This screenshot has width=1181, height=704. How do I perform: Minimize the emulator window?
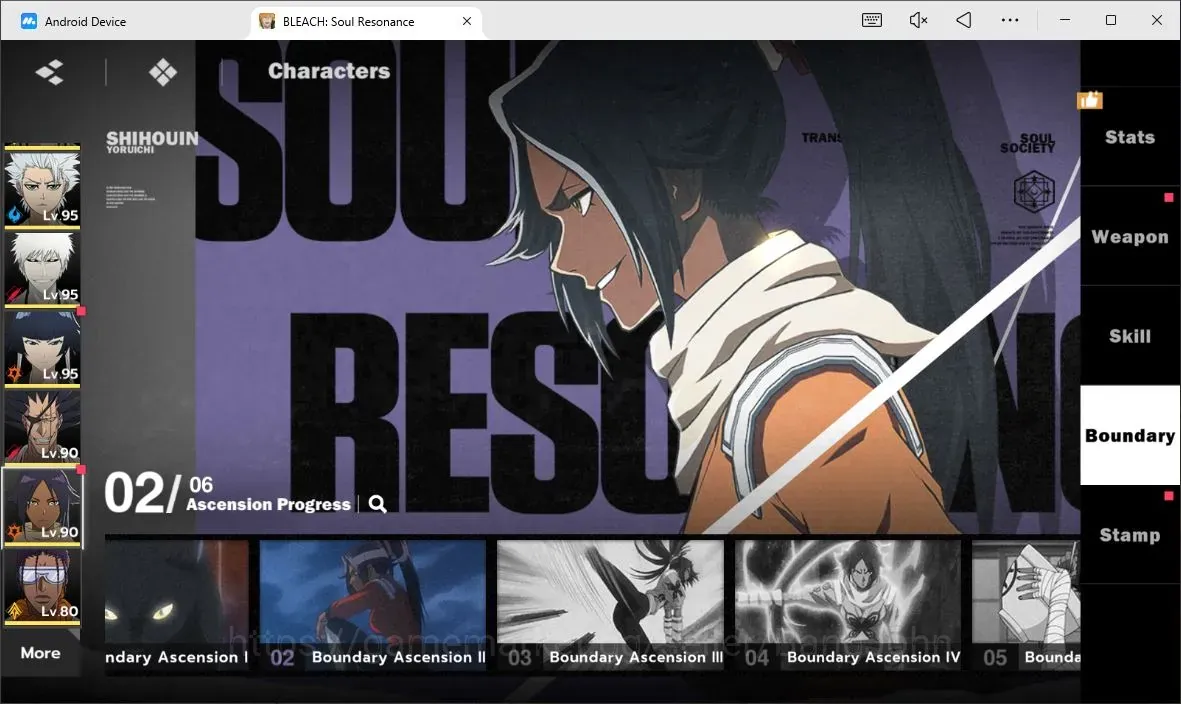1065,20
